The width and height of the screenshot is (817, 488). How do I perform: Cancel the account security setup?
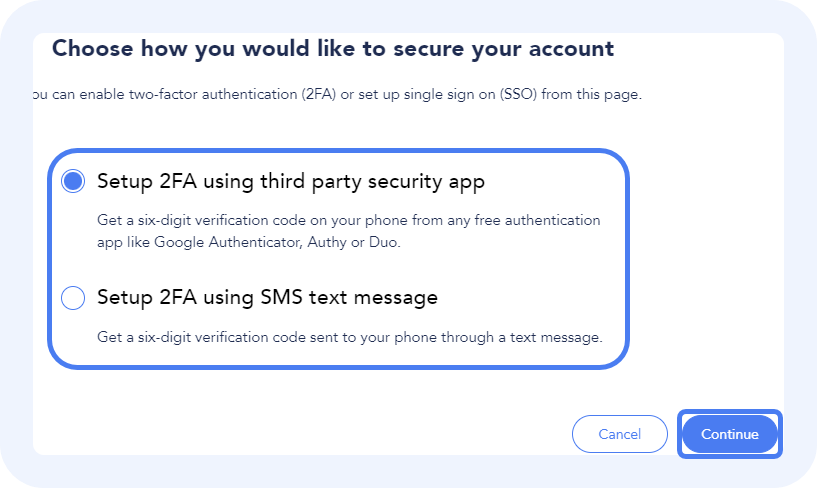pos(619,434)
